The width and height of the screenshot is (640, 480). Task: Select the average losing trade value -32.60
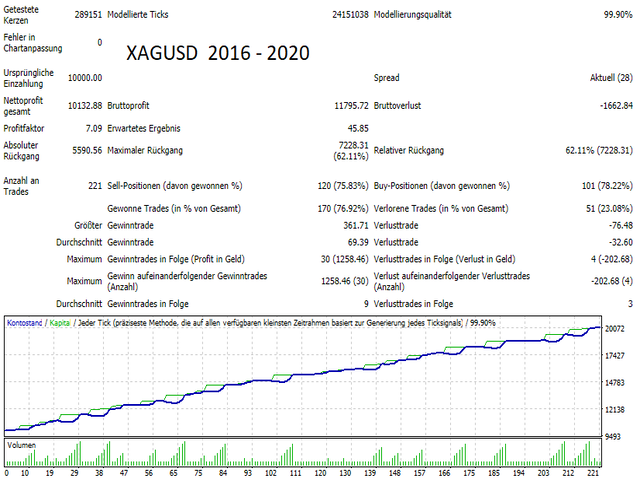(620, 242)
